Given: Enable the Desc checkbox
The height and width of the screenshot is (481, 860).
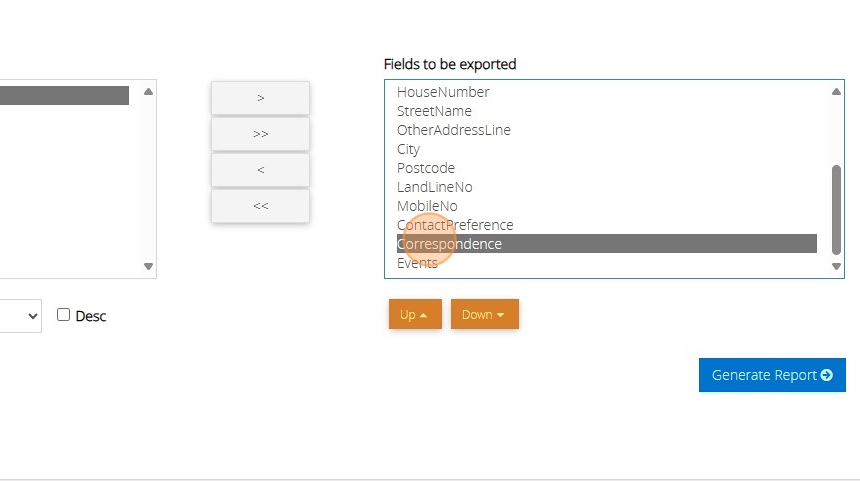Looking at the screenshot, I should pos(64,315).
